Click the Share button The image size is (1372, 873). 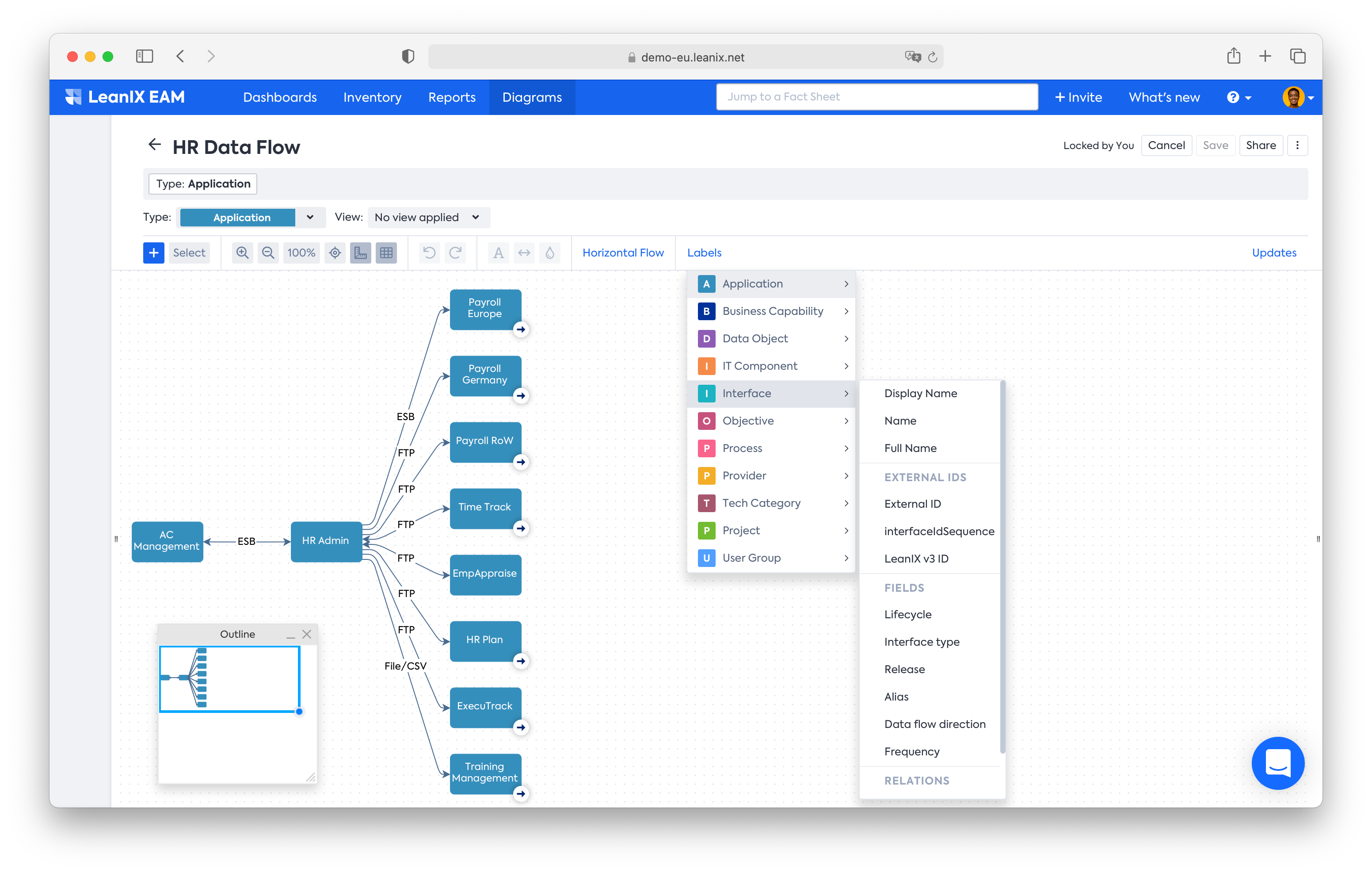click(1261, 145)
